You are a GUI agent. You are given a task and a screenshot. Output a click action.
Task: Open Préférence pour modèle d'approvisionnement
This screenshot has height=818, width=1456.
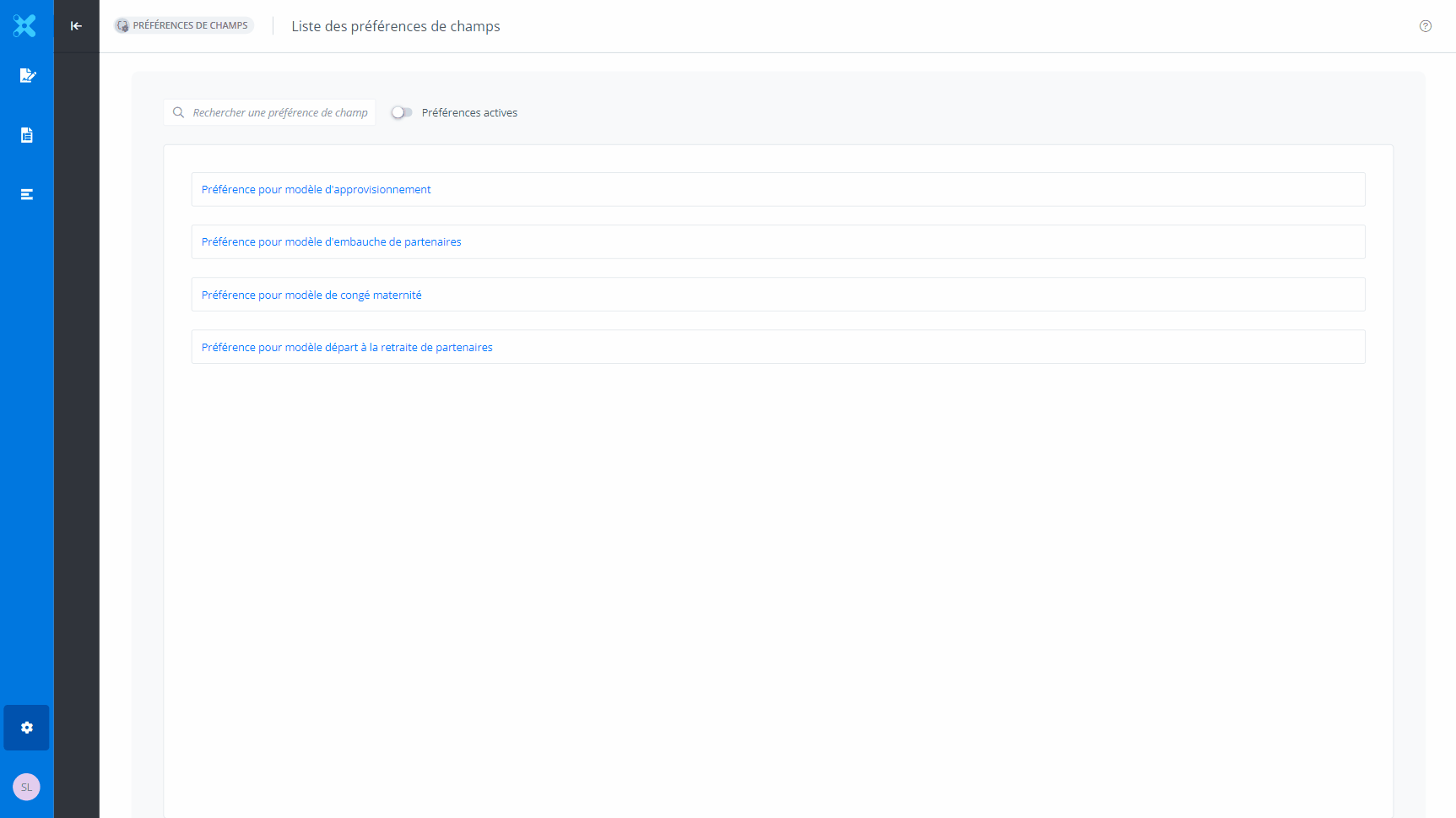[x=316, y=190]
